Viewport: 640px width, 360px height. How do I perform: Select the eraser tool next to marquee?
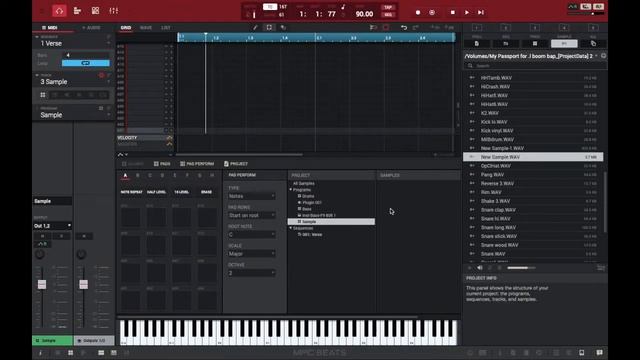[x=283, y=27]
